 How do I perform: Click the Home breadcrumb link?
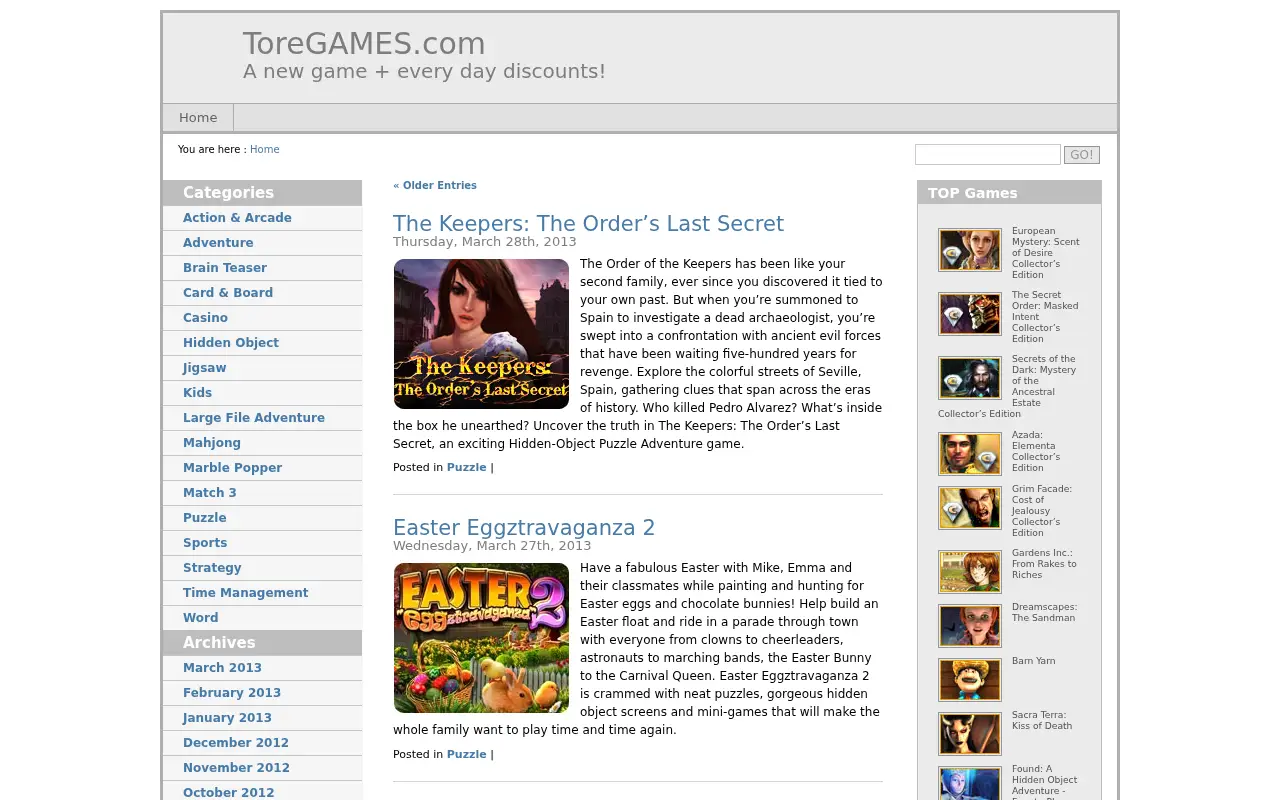(265, 150)
